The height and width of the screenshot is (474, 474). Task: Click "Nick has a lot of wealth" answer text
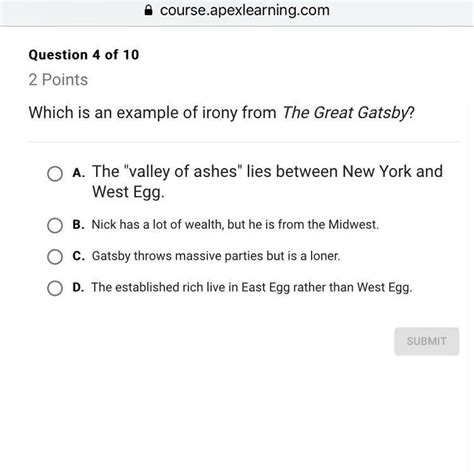point(235,224)
